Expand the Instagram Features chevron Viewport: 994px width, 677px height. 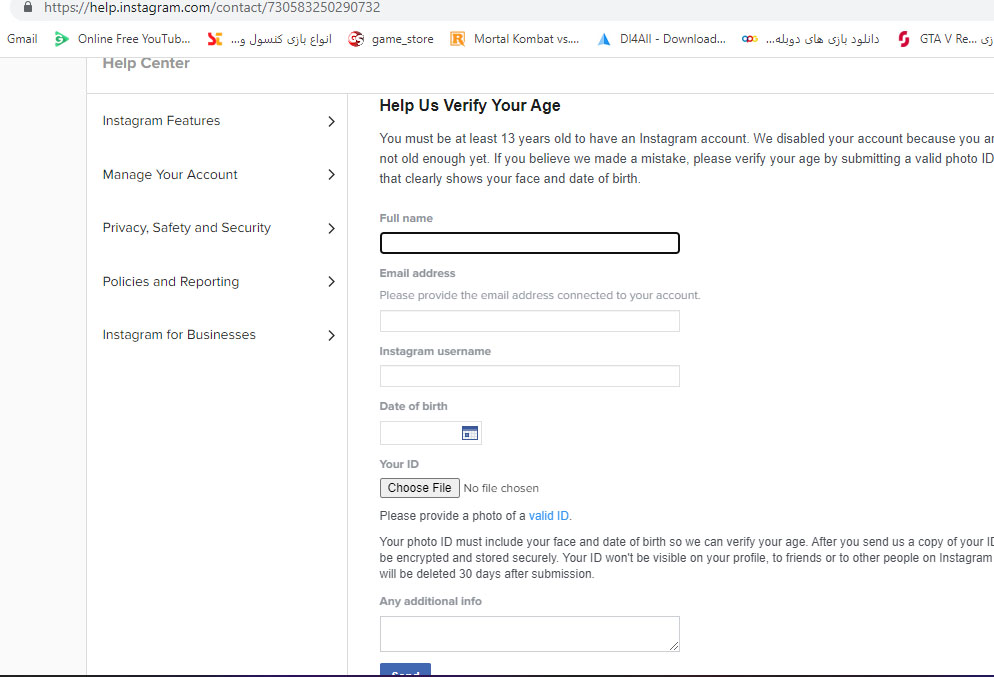pyautogui.click(x=331, y=121)
